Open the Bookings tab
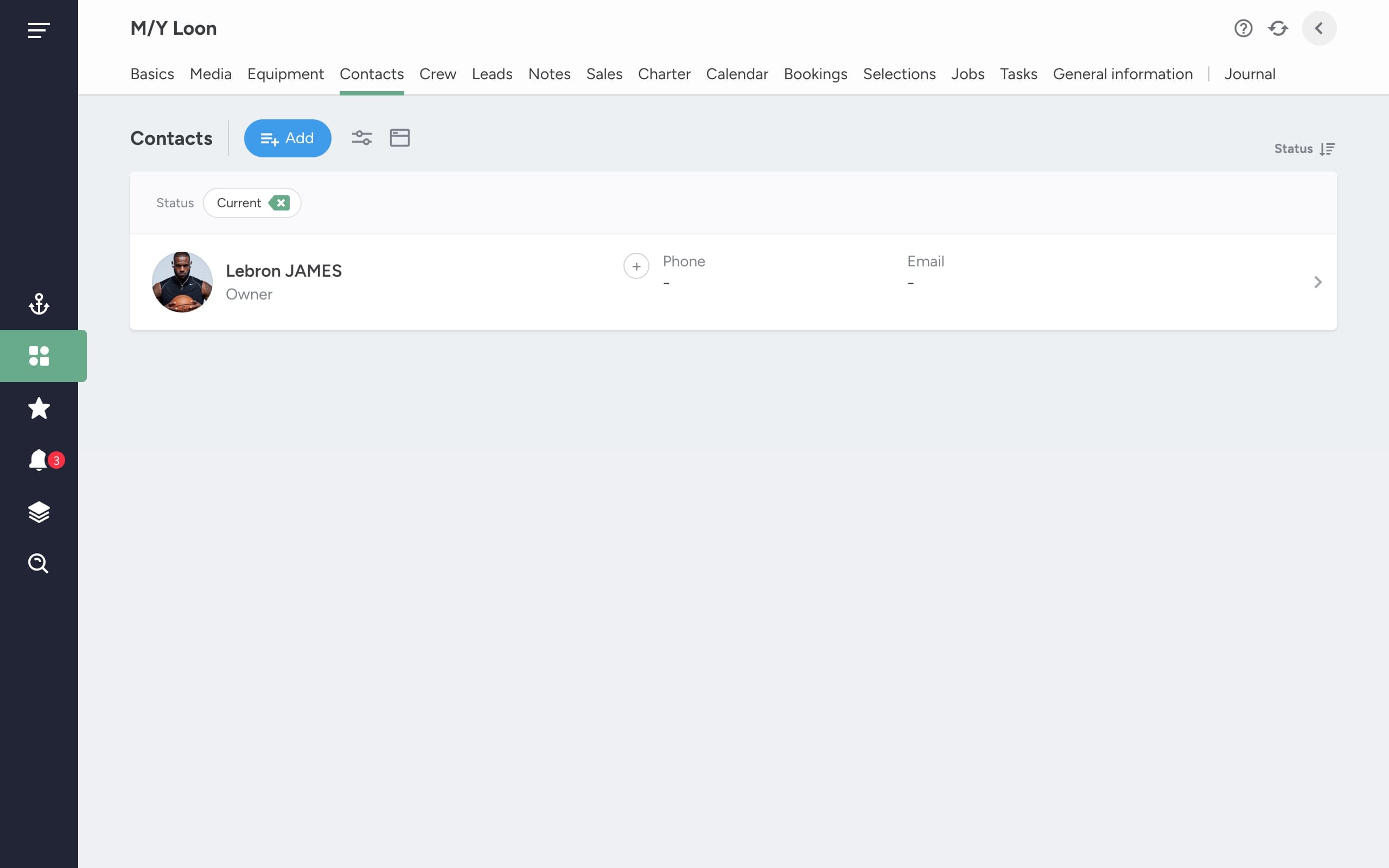Viewport: 1389px width, 868px height. (x=815, y=74)
